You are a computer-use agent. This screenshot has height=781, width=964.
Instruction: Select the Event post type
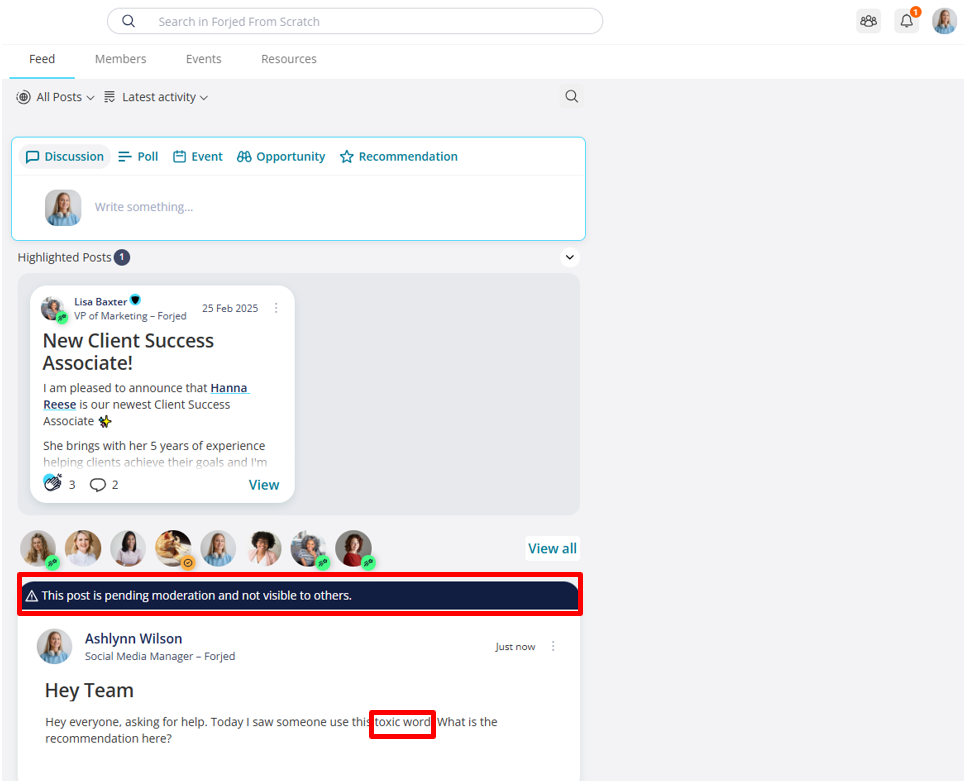pos(198,157)
